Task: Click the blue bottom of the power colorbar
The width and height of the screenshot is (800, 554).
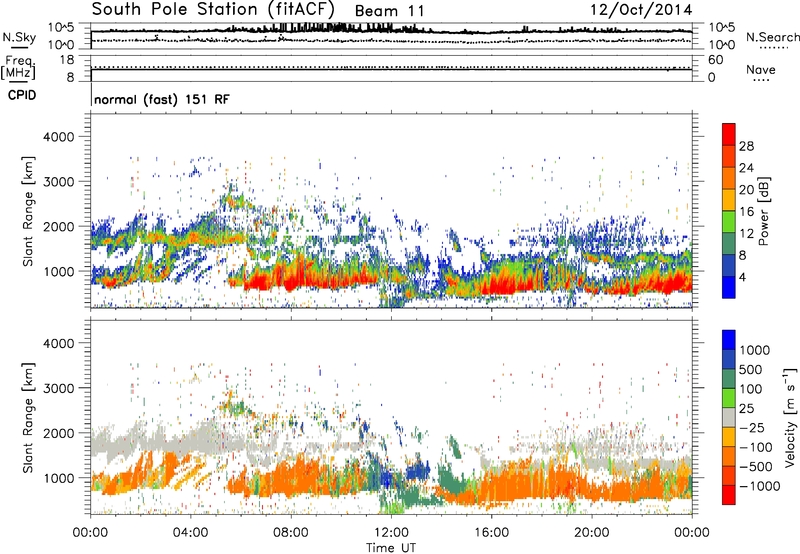Action: pos(729,287)
